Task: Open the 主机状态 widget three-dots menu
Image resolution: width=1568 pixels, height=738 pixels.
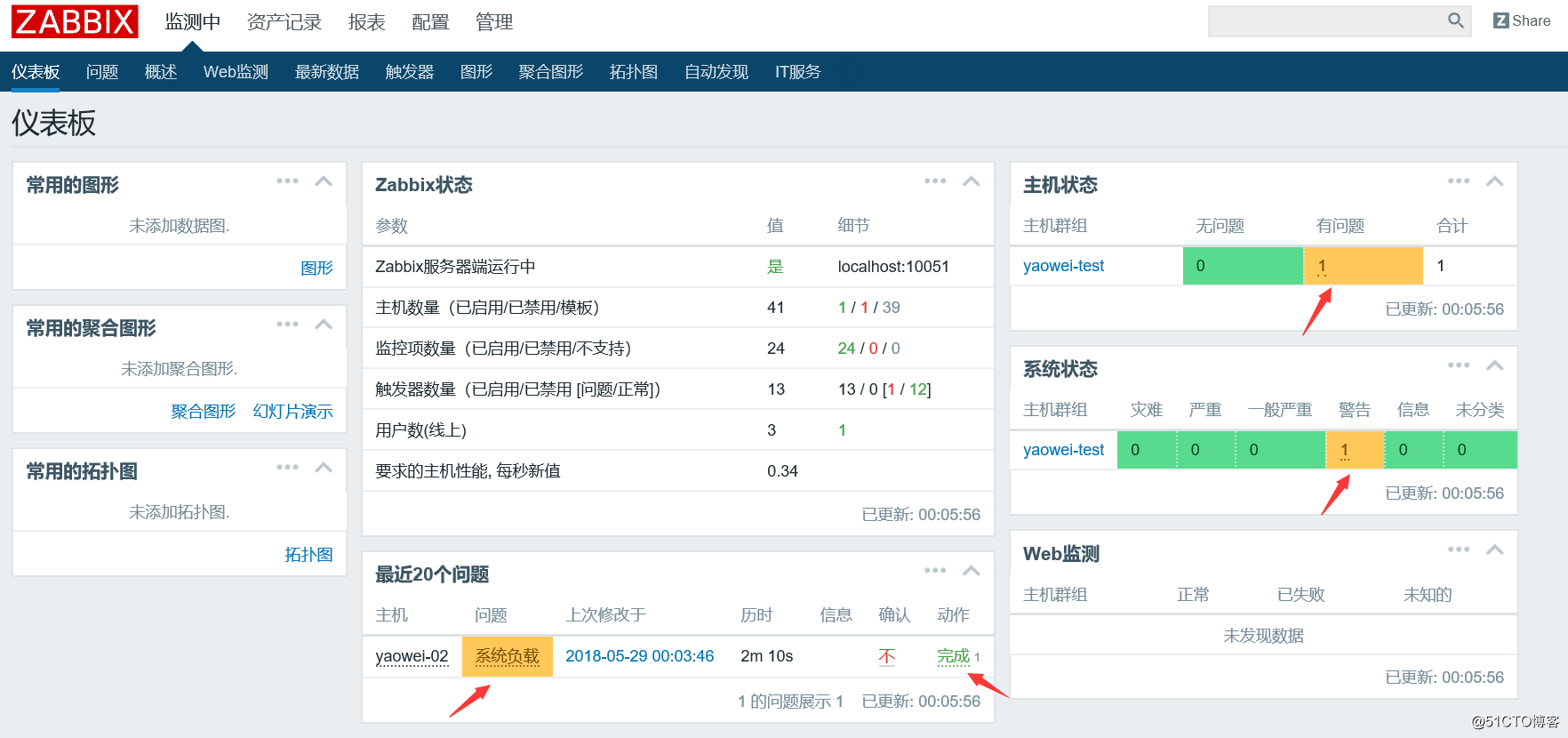Action: (x=1459, y=180)
